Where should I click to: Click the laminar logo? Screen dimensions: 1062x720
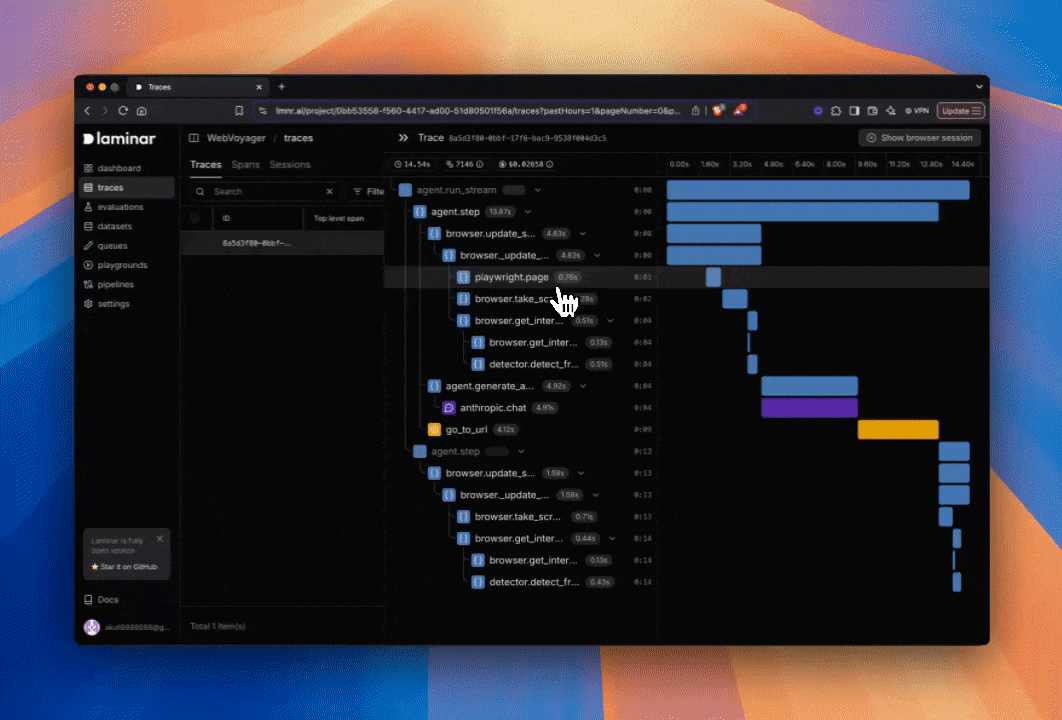pyautogui.click(x=119, y=139)
